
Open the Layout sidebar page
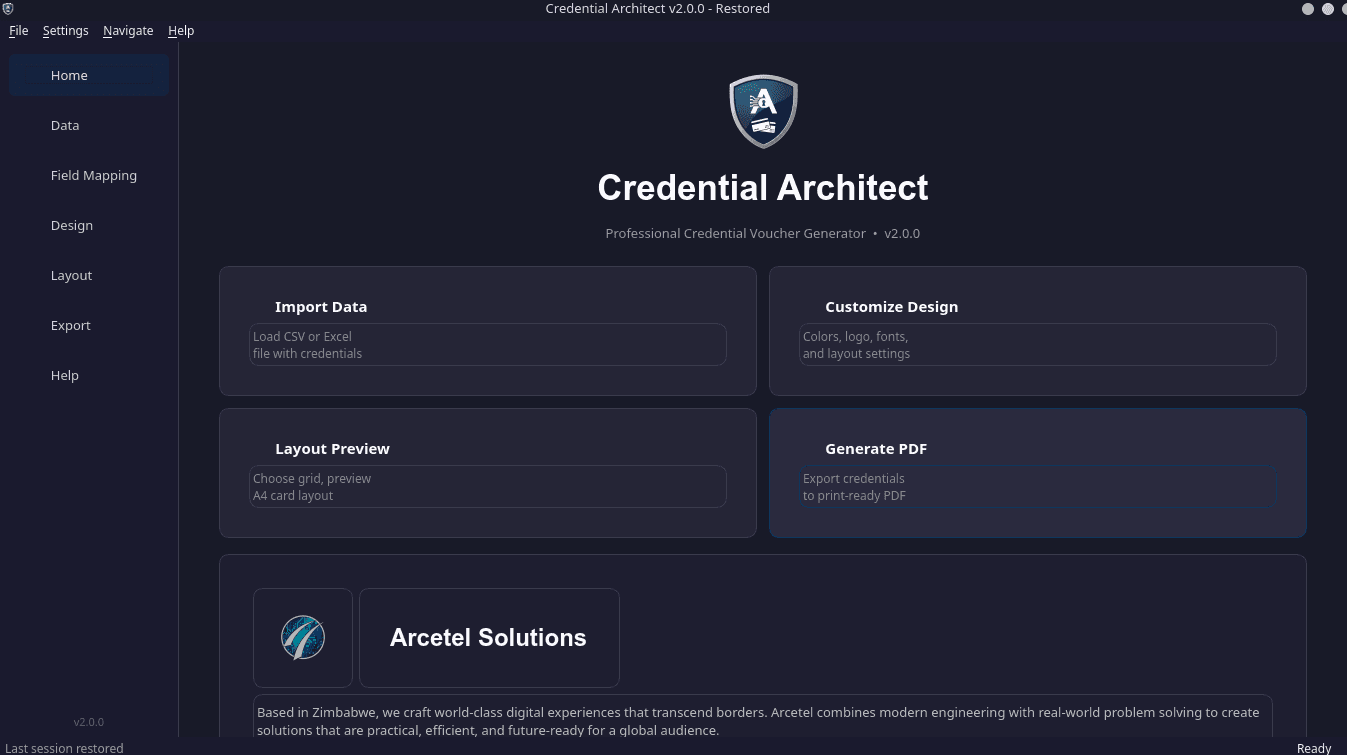(x=89, y=275)
